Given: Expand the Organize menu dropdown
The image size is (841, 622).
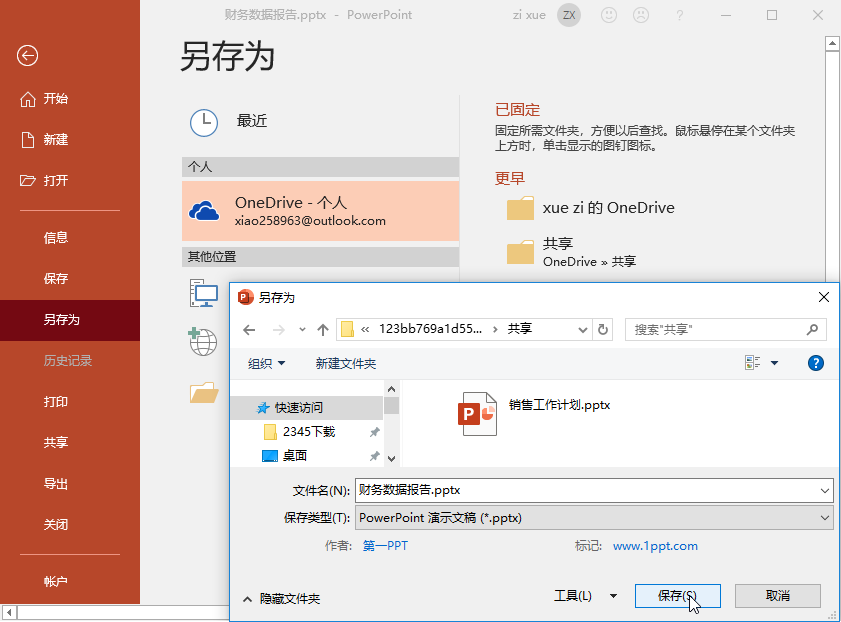Looking at the screenshot, I should coord(267,364).
